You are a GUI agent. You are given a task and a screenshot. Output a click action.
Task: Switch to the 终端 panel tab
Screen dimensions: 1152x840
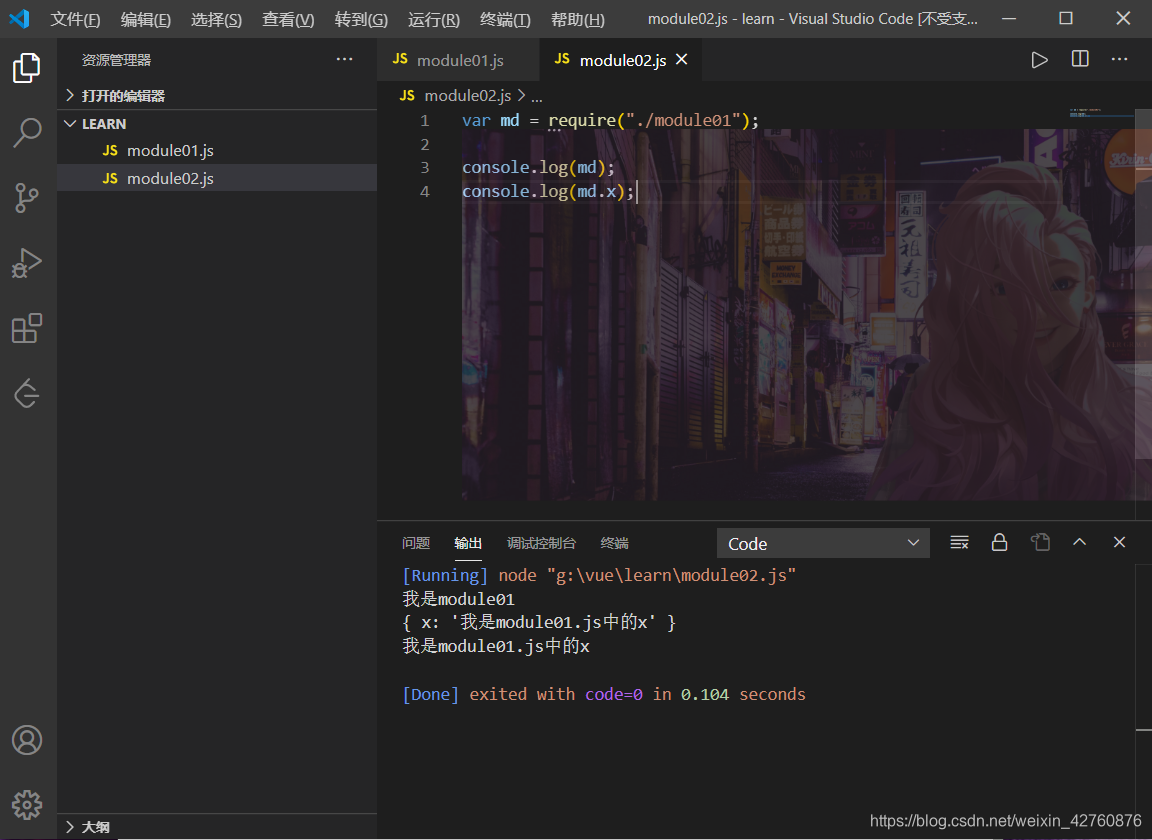tap(614, 543)
